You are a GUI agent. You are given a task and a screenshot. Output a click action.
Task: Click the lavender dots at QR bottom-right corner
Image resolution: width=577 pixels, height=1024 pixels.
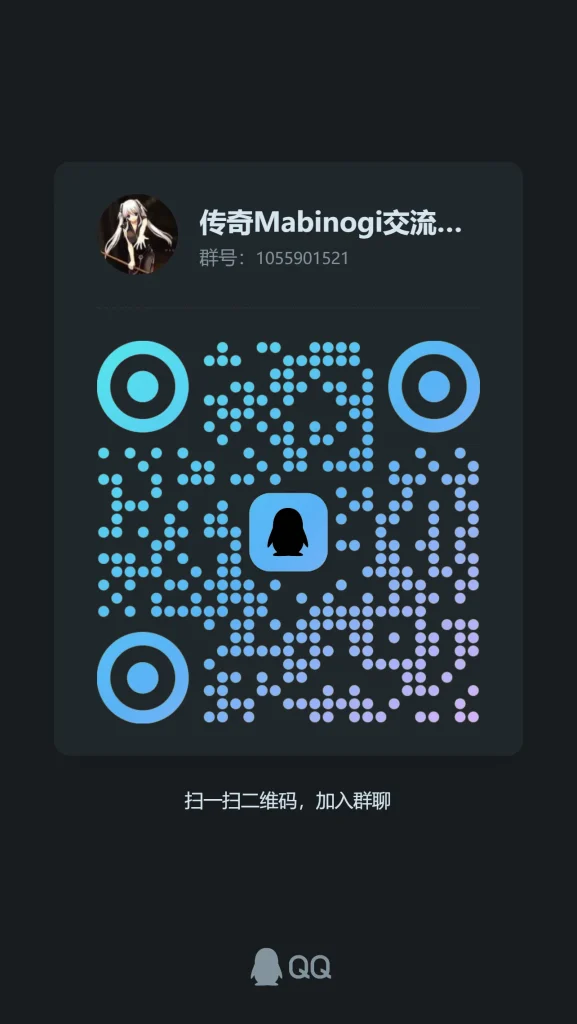[460, 711]
